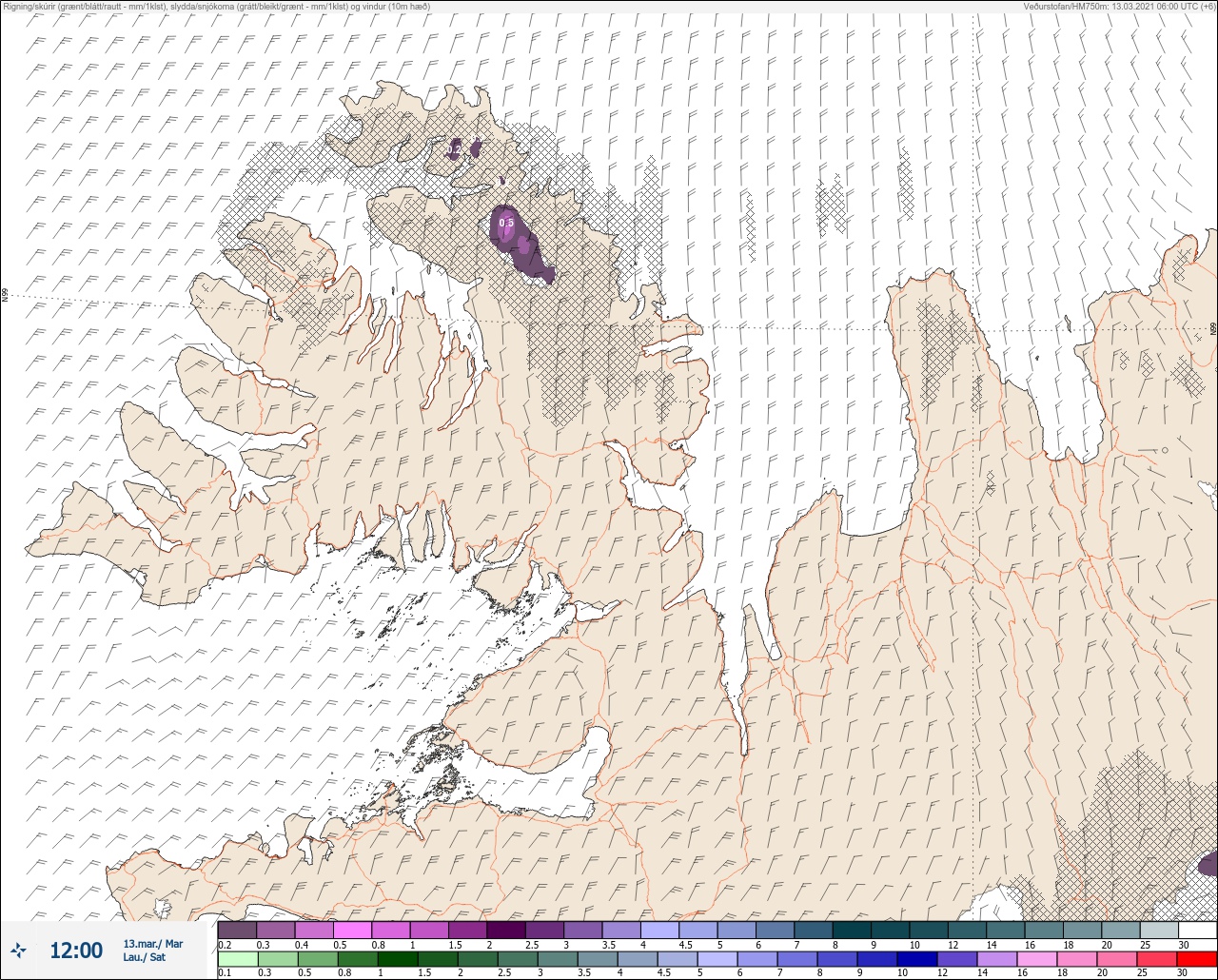Pick the top-row dark teal swatch labeled 9

point(891,930)
